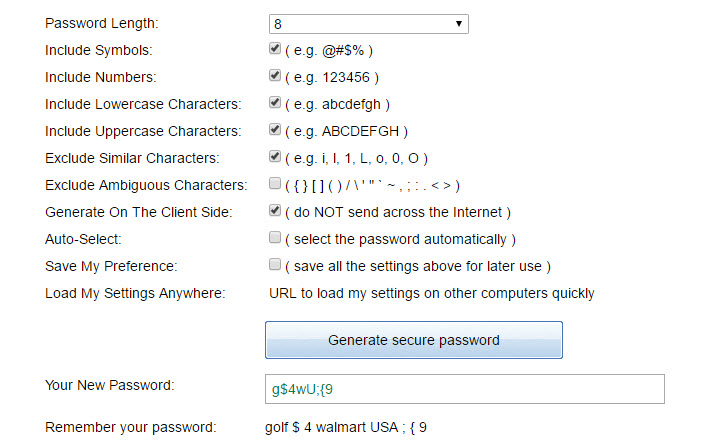Enable the Auto-Select checkbox
701x447 pixels.
click(x=275, y=238)
